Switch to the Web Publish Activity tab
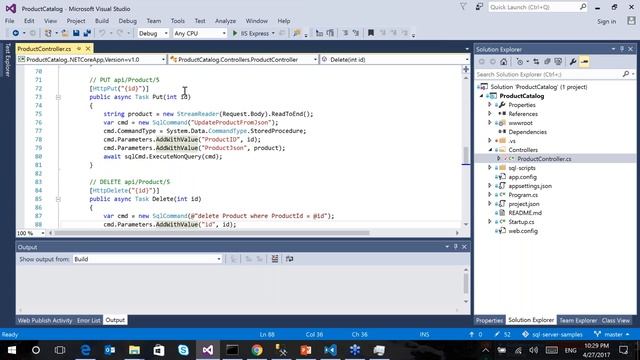Viewport: 640px width, 360px height. [45, 320]
